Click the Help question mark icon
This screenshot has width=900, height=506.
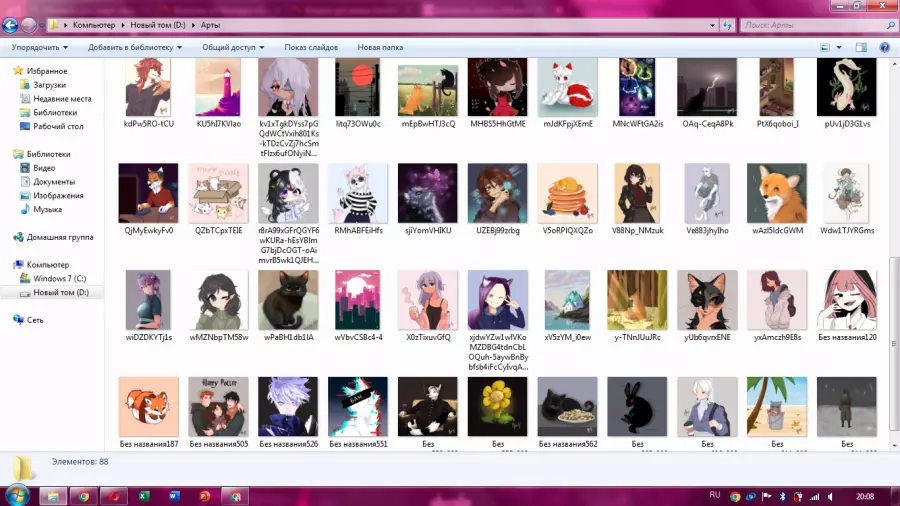884,47
